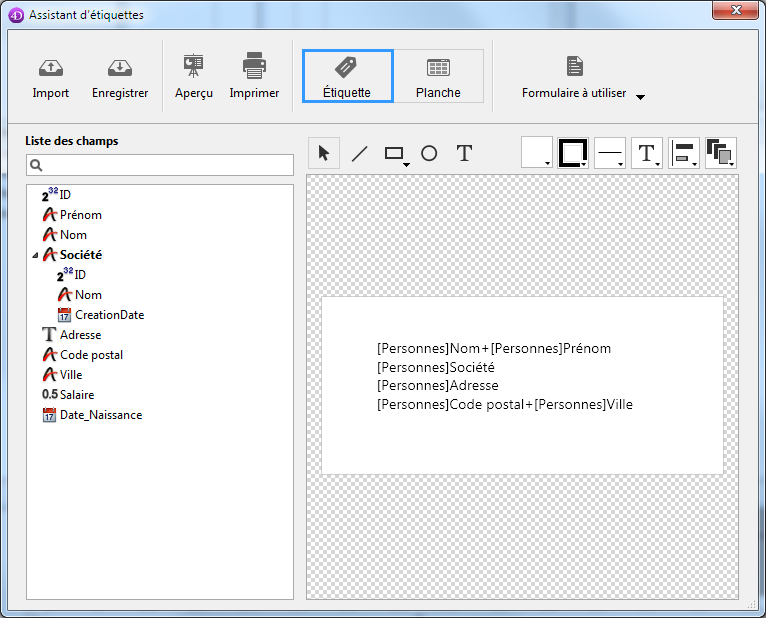
Task: Open the line style dropdown
Action: [x=610, y=153]
